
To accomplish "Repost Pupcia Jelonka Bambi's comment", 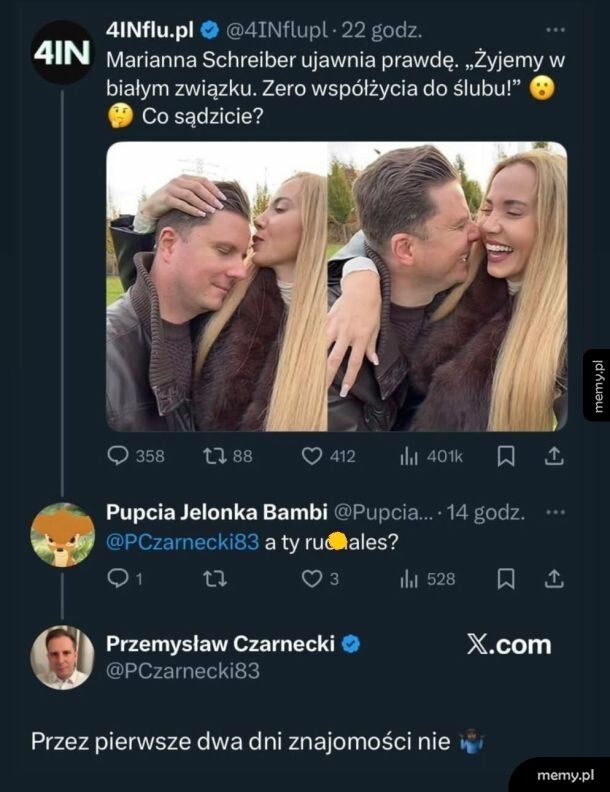I will click(x=214, y=578).
